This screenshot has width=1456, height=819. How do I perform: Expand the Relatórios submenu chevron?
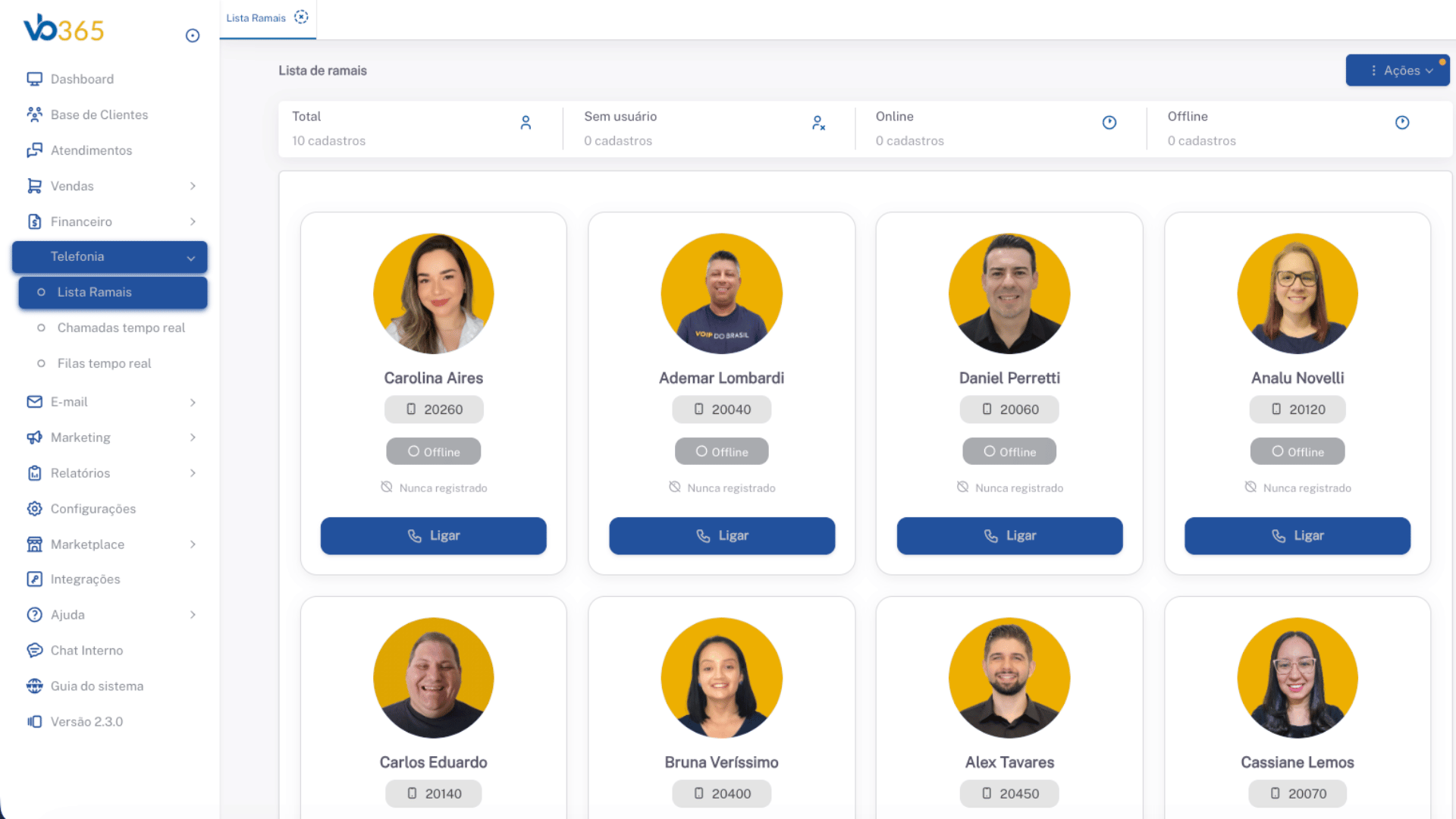193,473
